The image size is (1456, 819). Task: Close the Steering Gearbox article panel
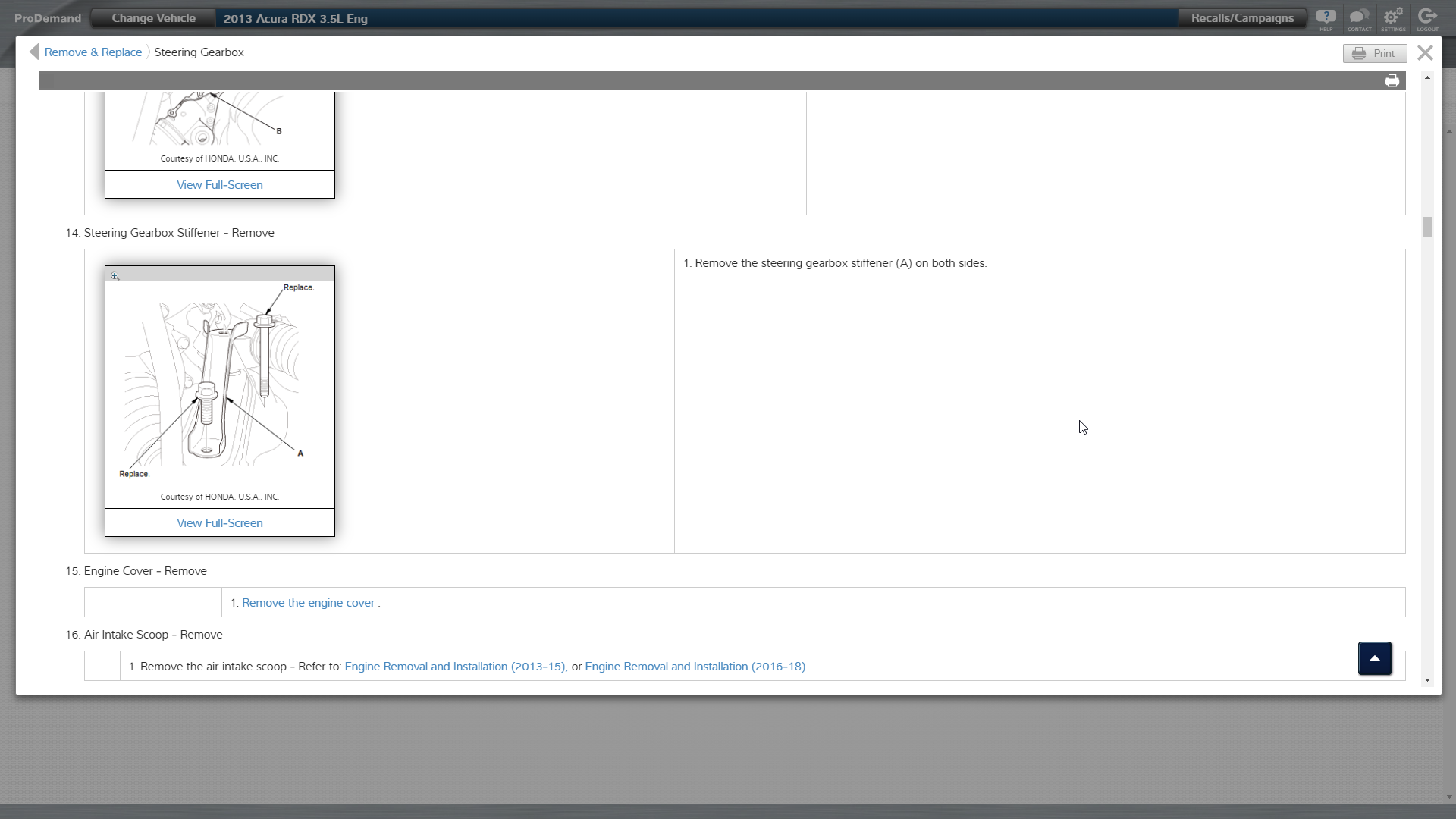(1425, 52)
